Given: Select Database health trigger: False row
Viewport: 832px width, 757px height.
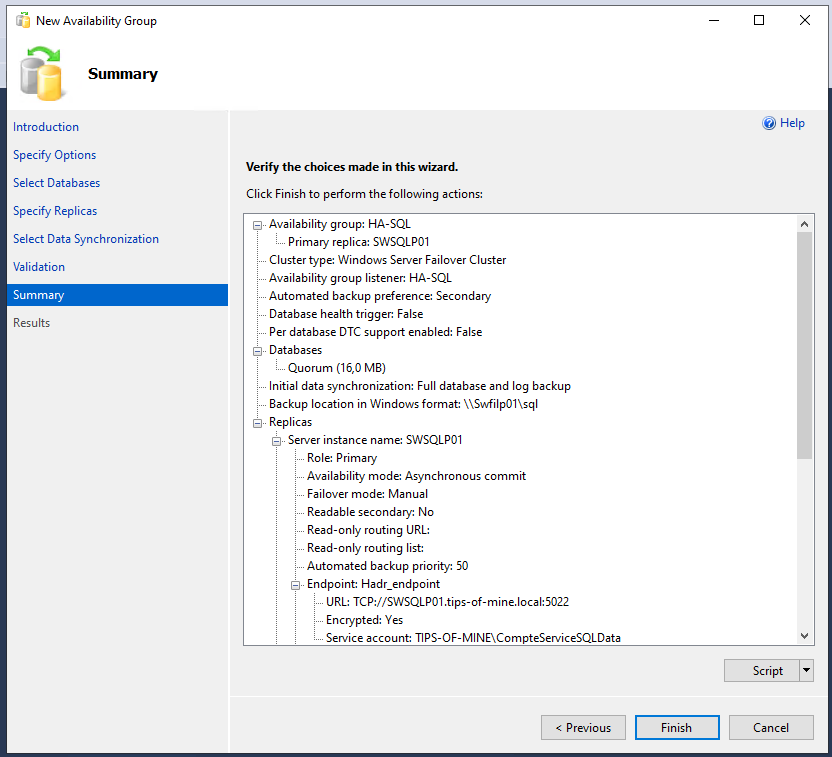Looking at the screenshot, I should pos(346,314).
